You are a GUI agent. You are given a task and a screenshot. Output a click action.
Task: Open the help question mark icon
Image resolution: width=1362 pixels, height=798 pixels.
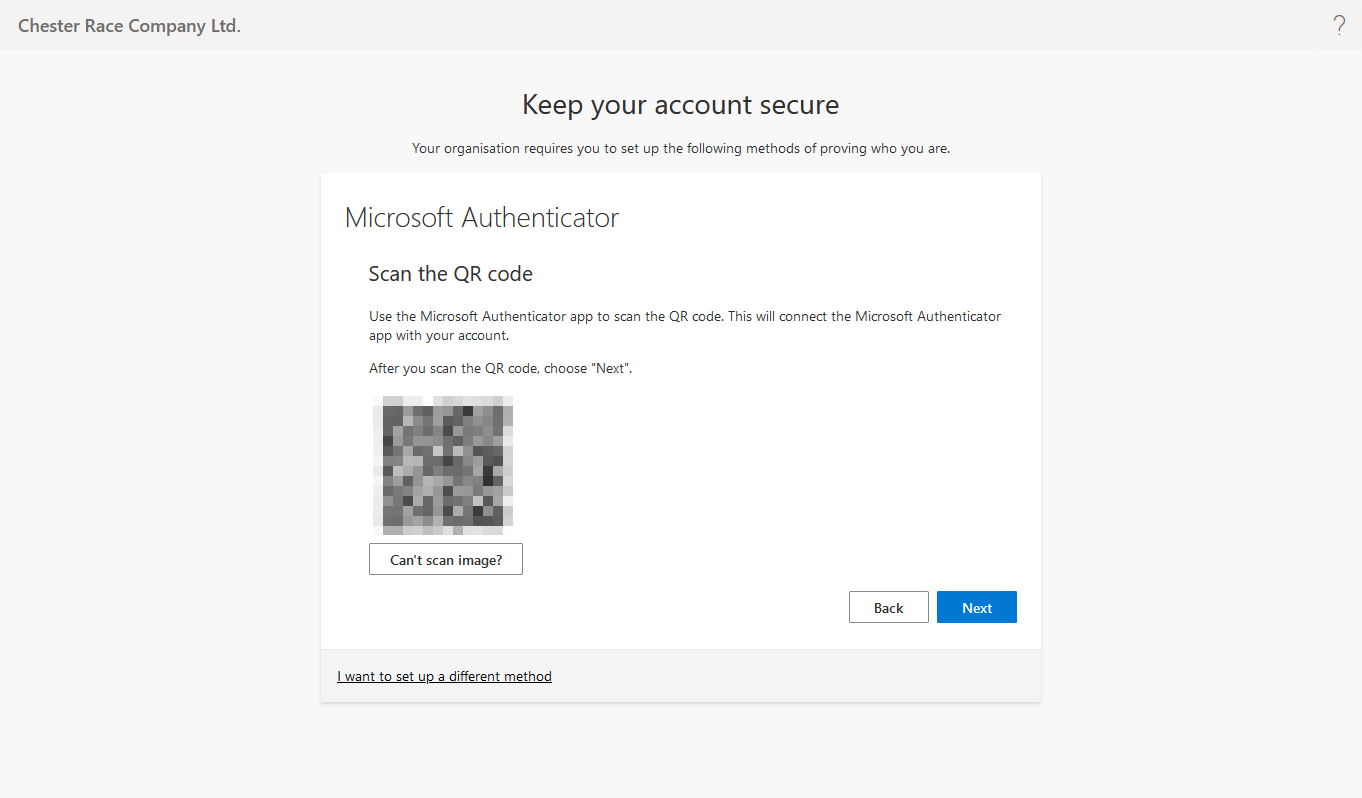(x=1339, y=26)
